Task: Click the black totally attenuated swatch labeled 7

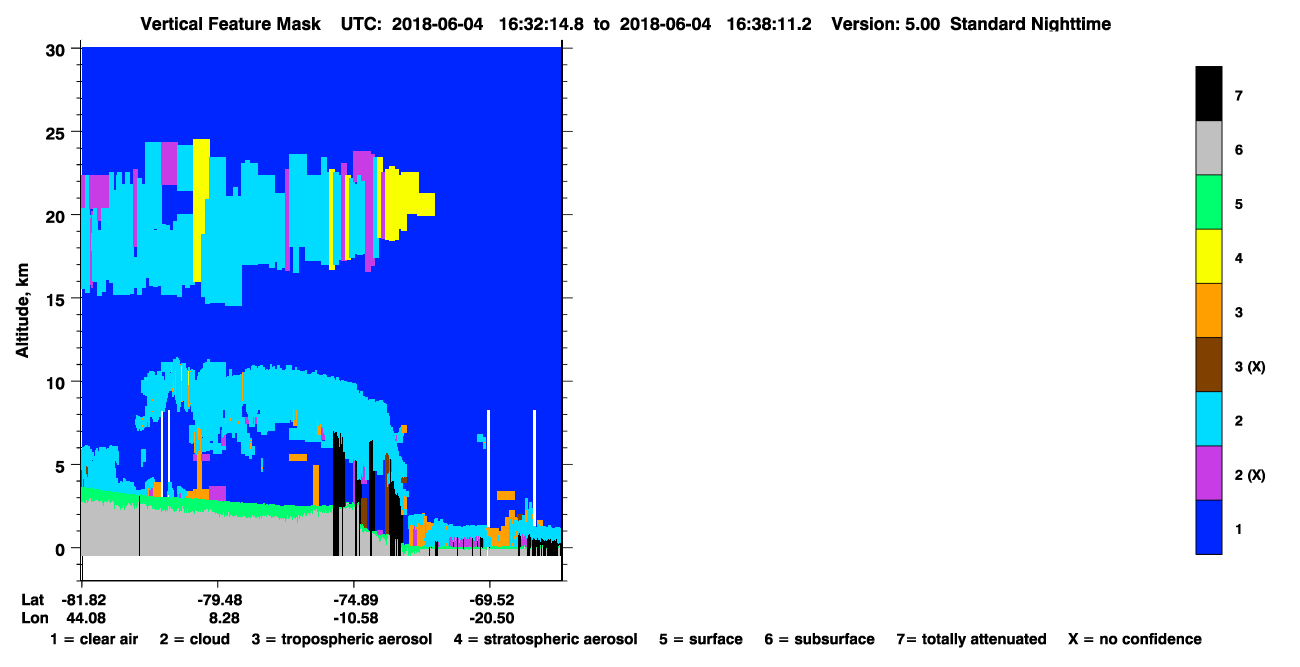Action: [x=1209, y=94]
